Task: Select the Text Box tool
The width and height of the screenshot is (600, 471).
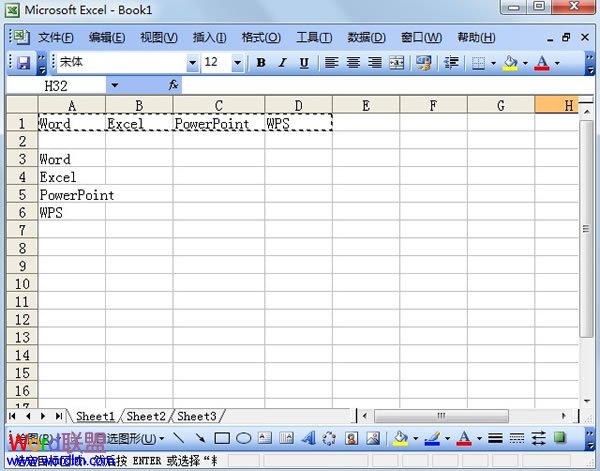Action: click(x=265, y=438)
